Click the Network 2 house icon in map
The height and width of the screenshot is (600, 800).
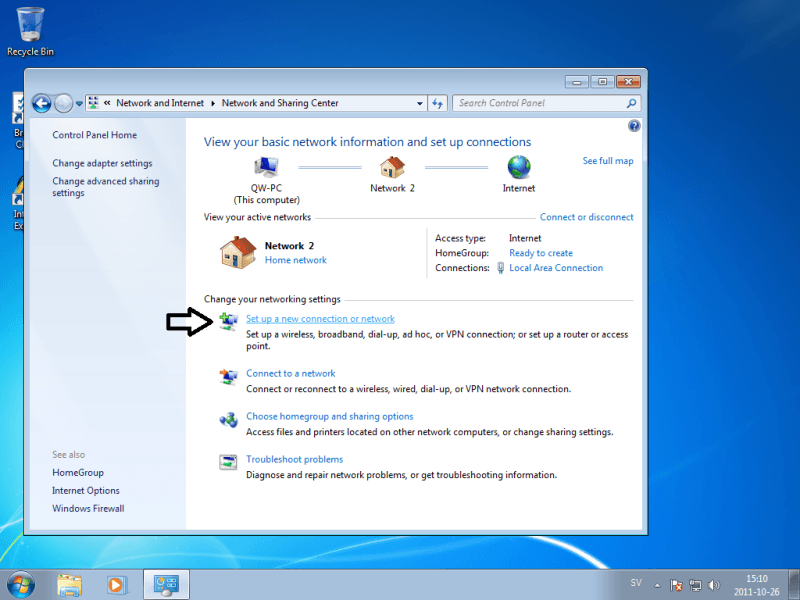[x=392, y=167]
